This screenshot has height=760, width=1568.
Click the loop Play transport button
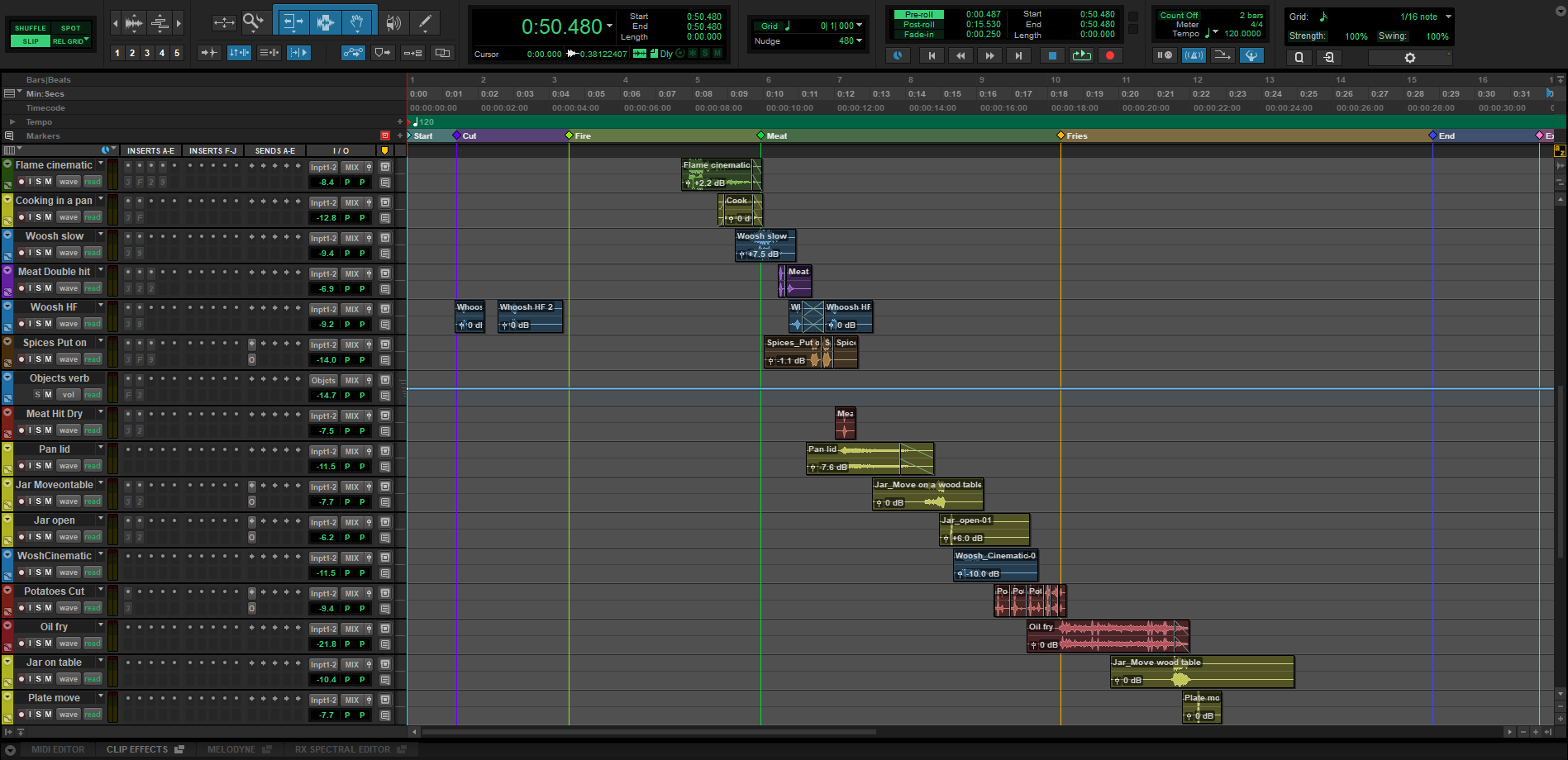click(1081, 55)
